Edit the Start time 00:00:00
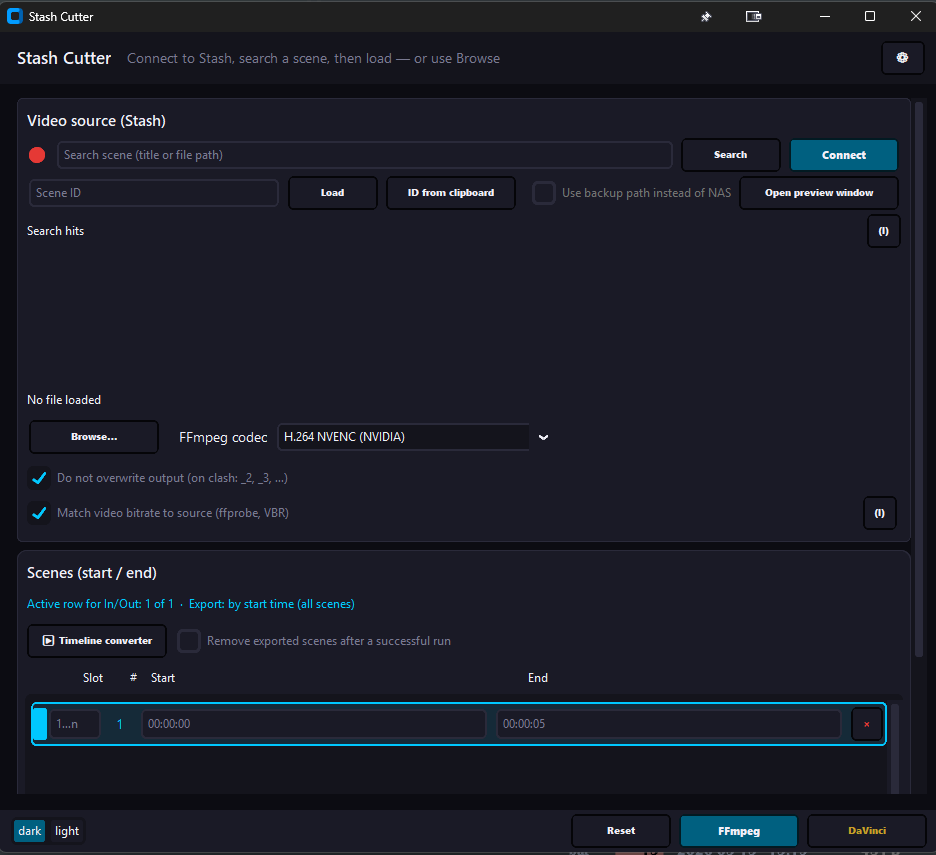Viewport: 936px width, 855px height. coord(314,724)
